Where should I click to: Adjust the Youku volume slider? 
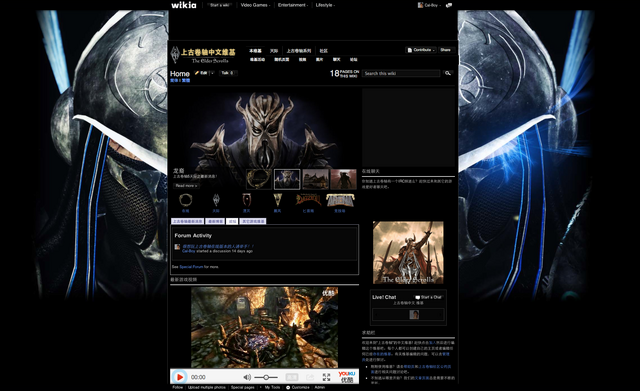[266, 377]
